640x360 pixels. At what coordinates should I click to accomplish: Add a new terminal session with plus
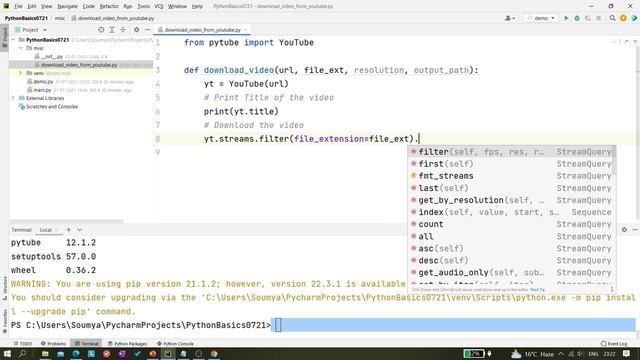69,230
